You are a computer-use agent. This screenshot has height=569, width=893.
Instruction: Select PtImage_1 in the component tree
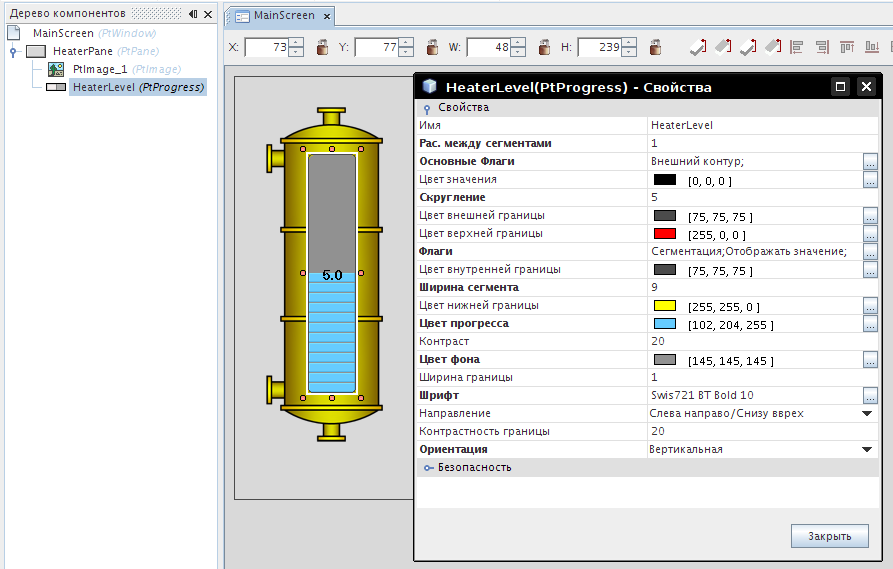(126, 69)
